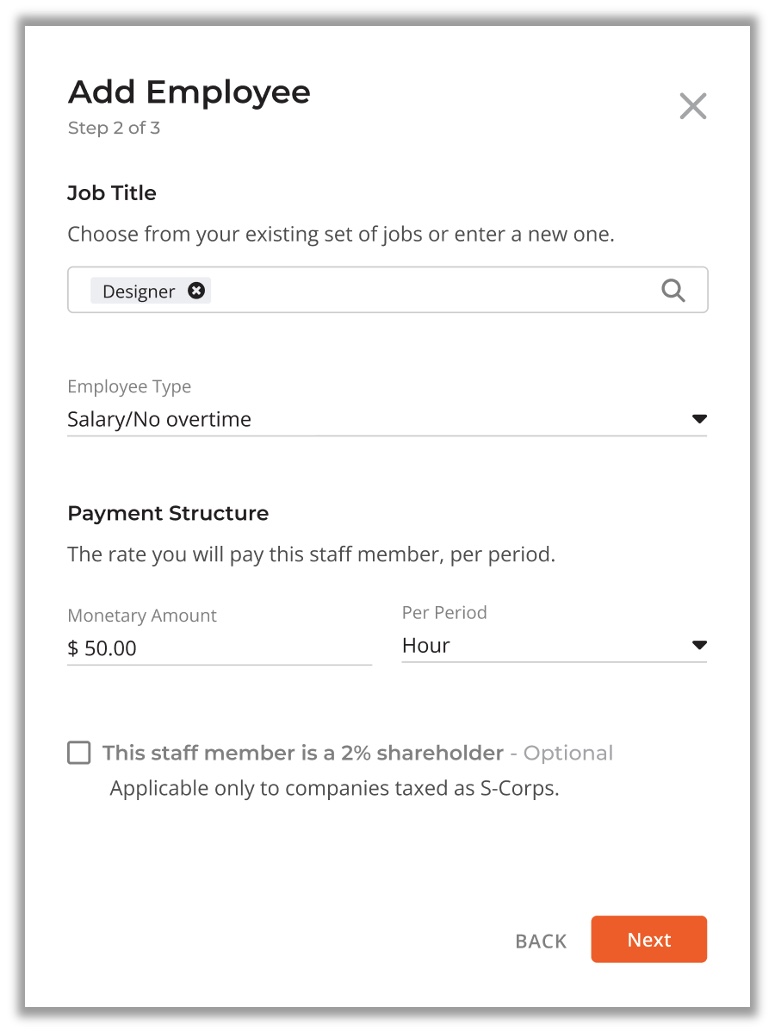Screen dimensions: 774x1032
Task: Remove the Designer job title chip
Action: (196, 290)
